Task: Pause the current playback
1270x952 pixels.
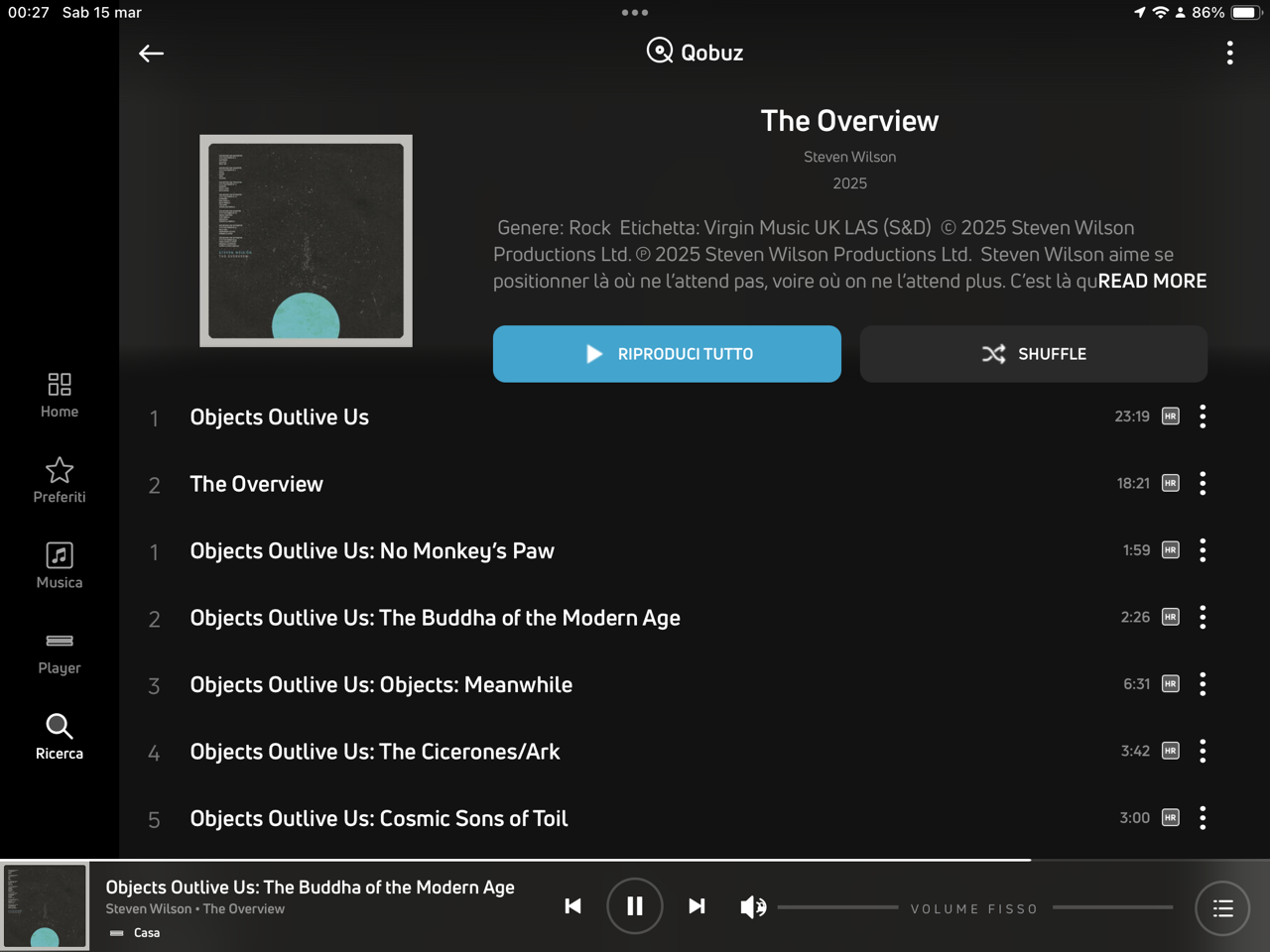Action: (635, 906)
